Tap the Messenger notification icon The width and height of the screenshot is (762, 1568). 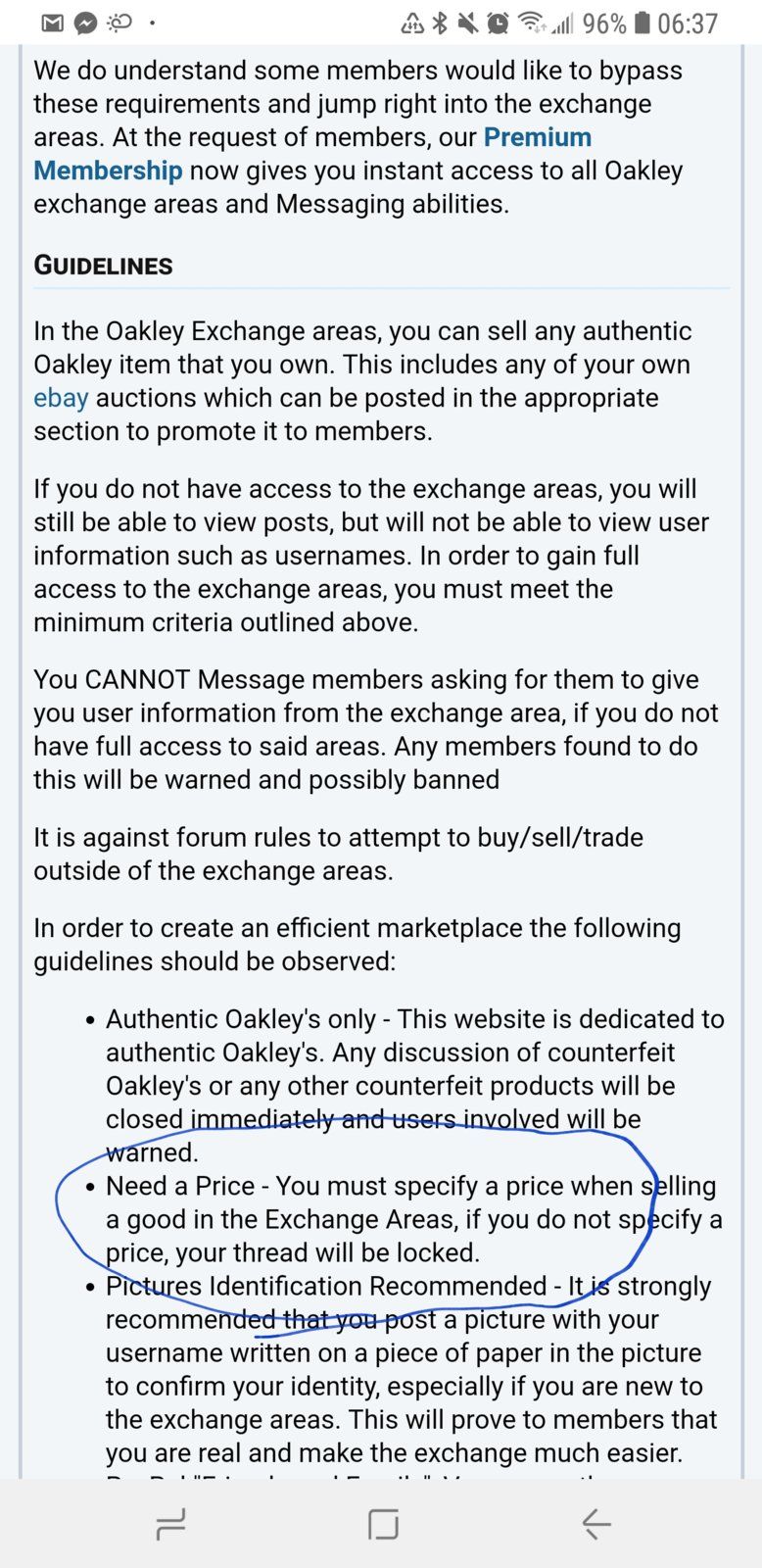86,23
